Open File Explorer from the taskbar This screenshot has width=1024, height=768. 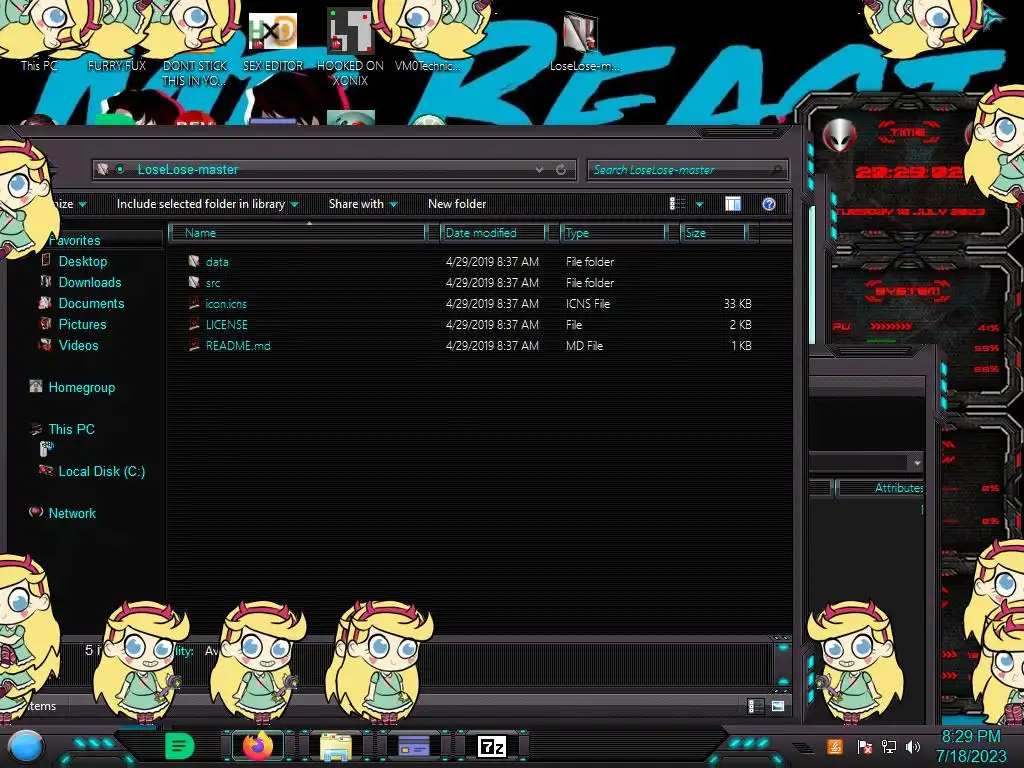(x=336, y=747)
